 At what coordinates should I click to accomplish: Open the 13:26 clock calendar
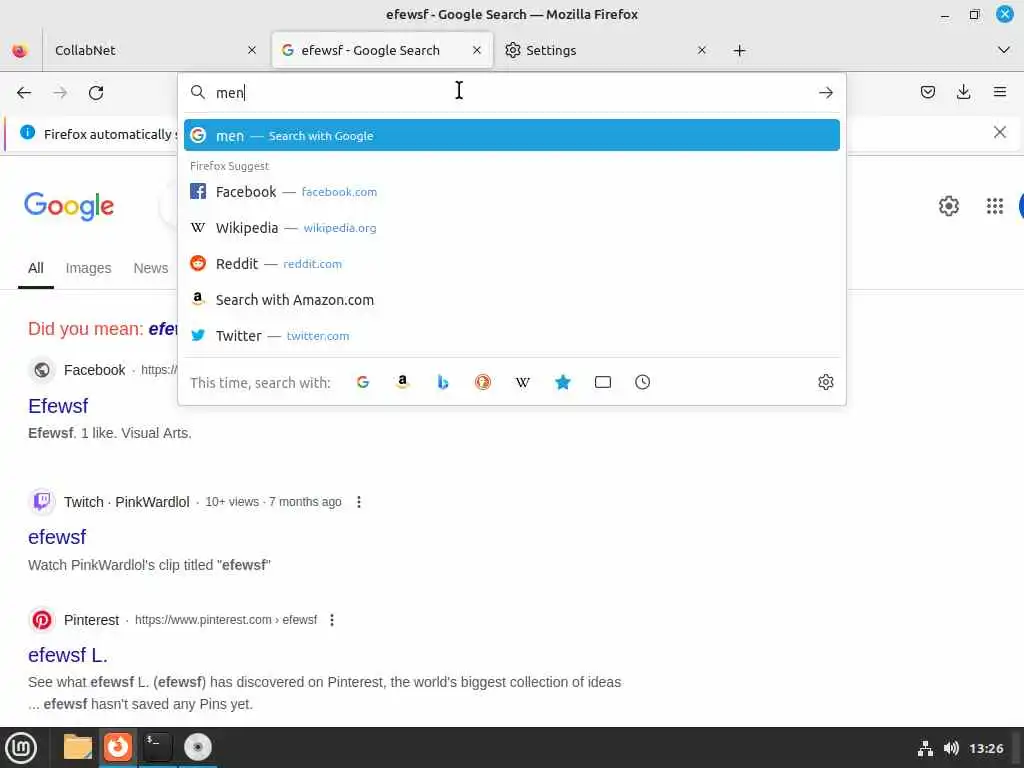tap(986, 748)
